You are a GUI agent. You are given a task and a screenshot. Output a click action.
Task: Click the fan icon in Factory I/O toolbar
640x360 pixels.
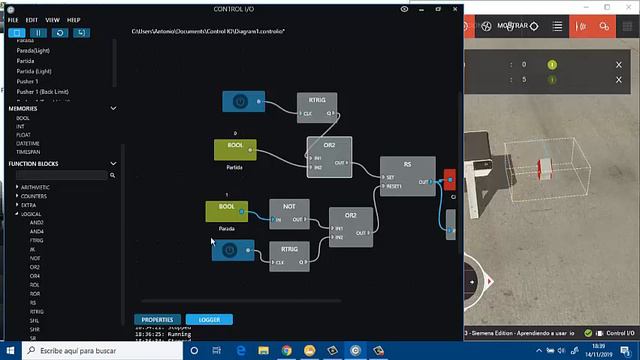pyautogui.click(x=486, y=27)
